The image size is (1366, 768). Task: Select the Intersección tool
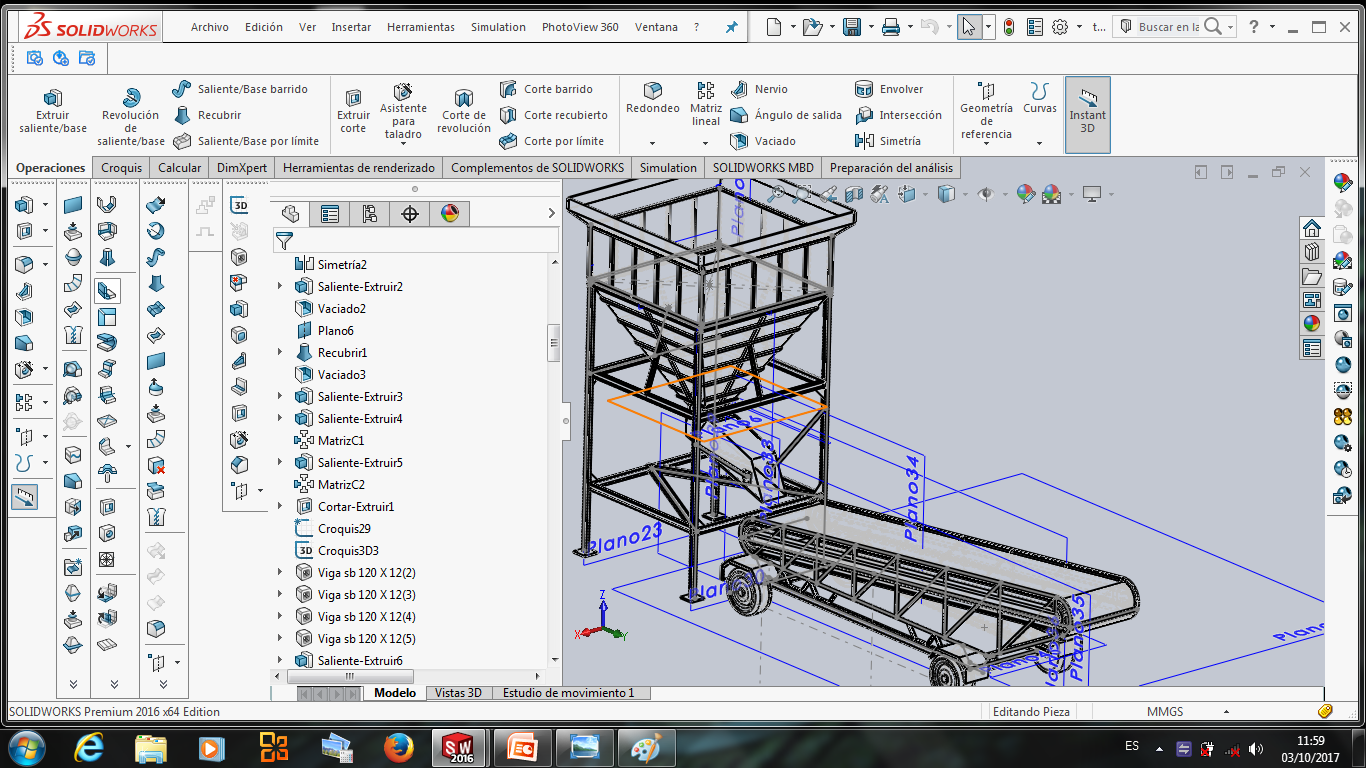[898, 115]
